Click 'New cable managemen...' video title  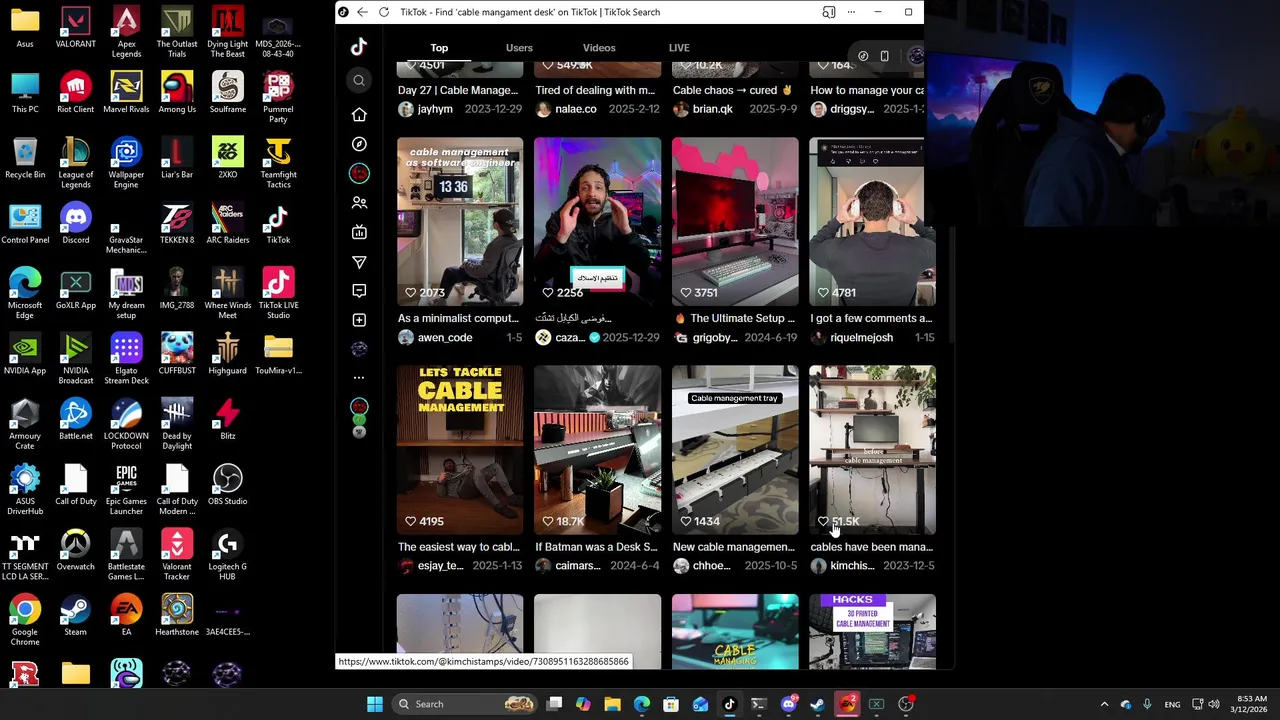pos(734,547)
